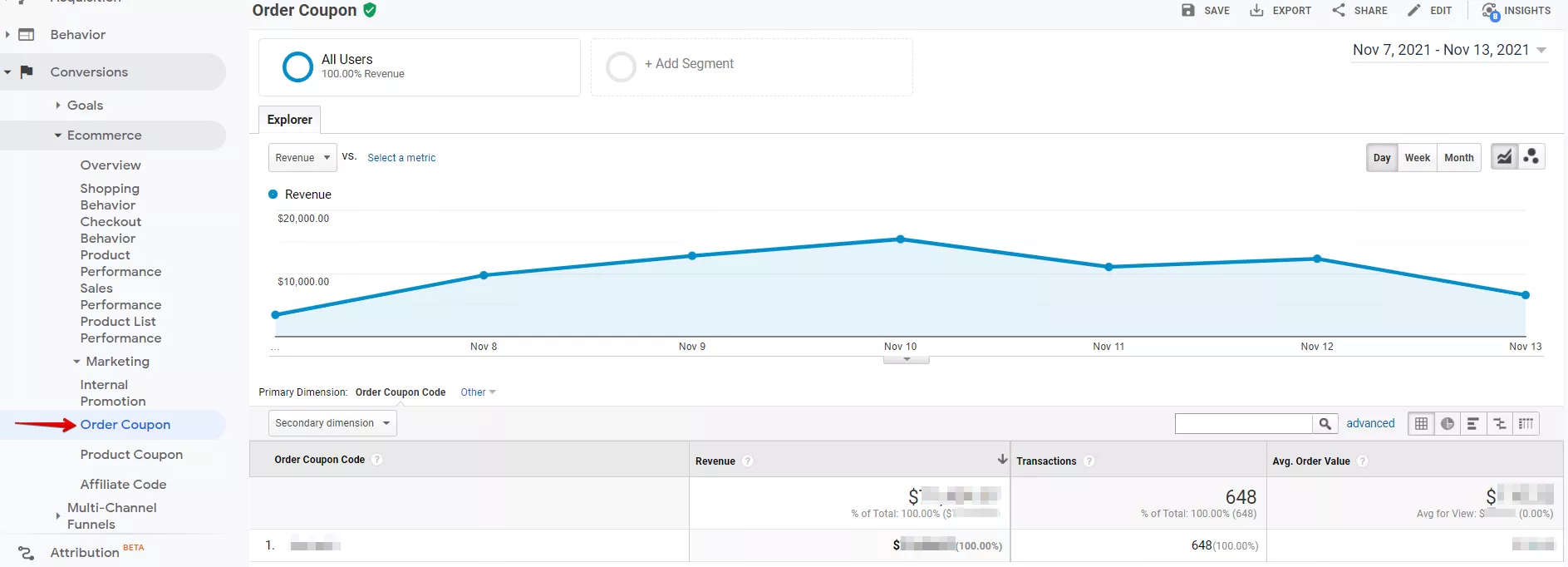Click the Select a metric link
This screenshot has width=1568, height=567.
tap(401, 158)
